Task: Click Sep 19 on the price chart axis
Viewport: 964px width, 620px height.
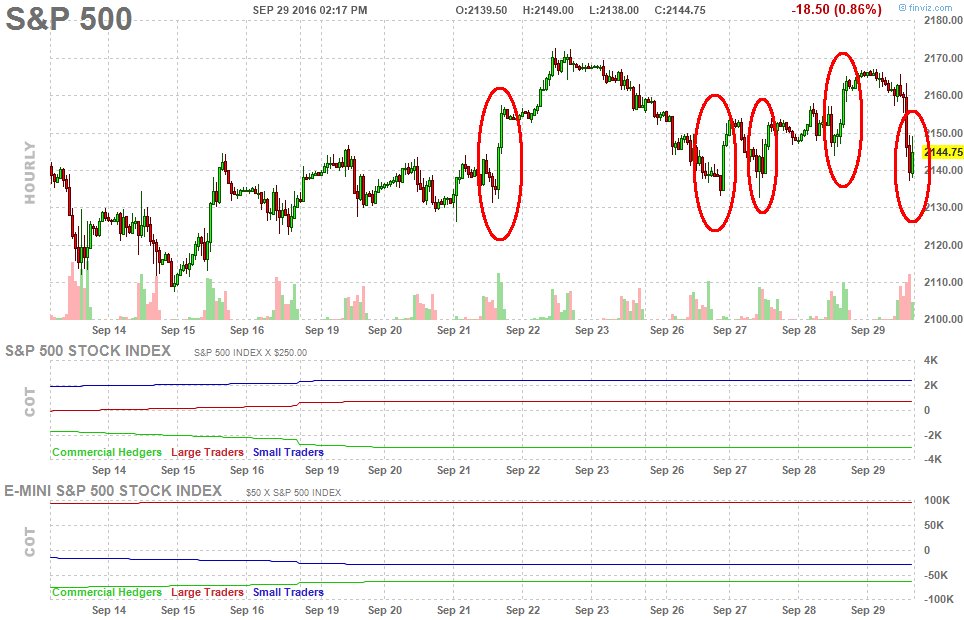Action: click(x=322, y=330)
